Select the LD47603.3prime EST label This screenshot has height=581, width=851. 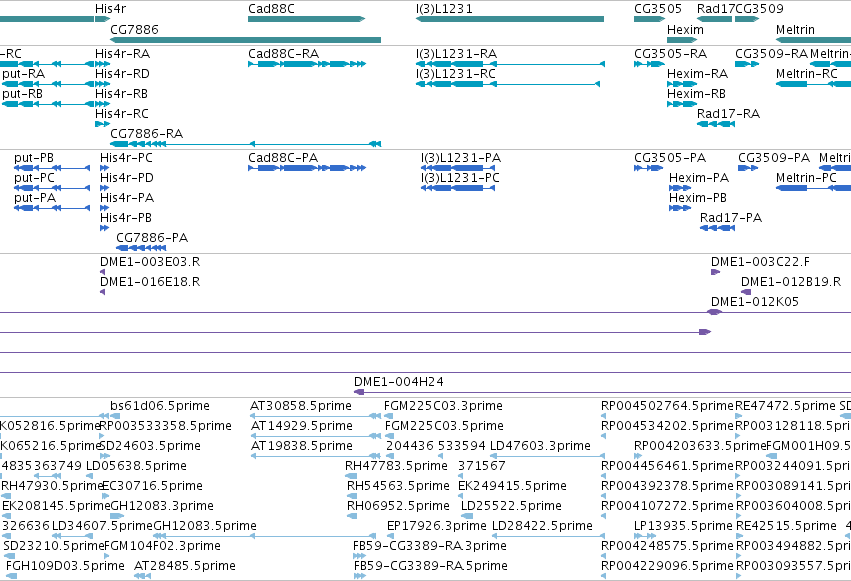(x=541, y=446)
